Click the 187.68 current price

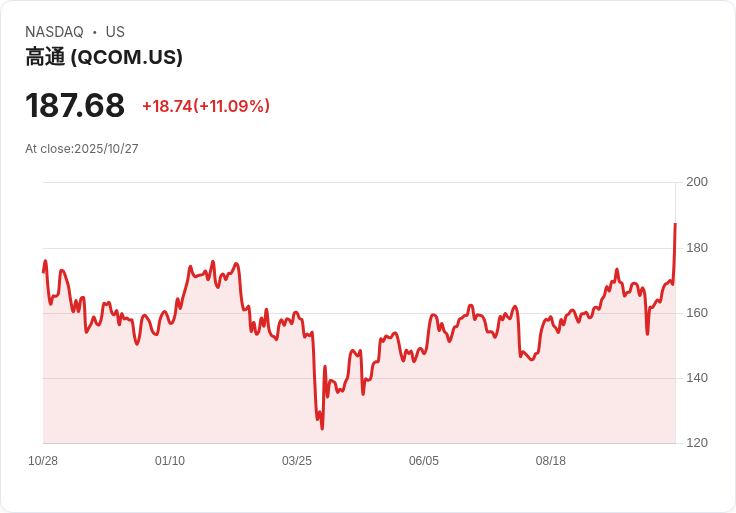75,105
